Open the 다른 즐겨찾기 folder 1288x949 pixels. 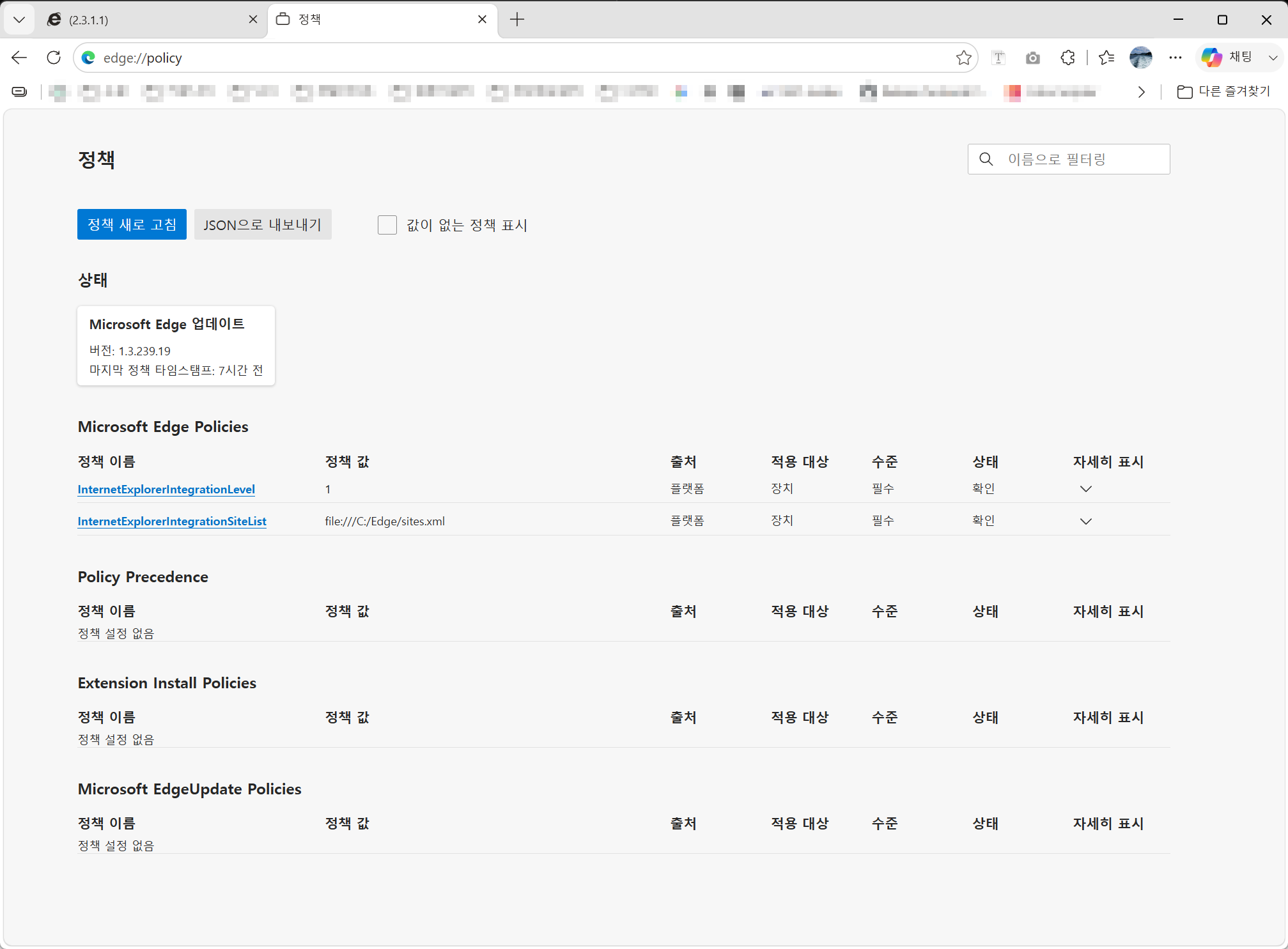click(x=1223, y=92)
